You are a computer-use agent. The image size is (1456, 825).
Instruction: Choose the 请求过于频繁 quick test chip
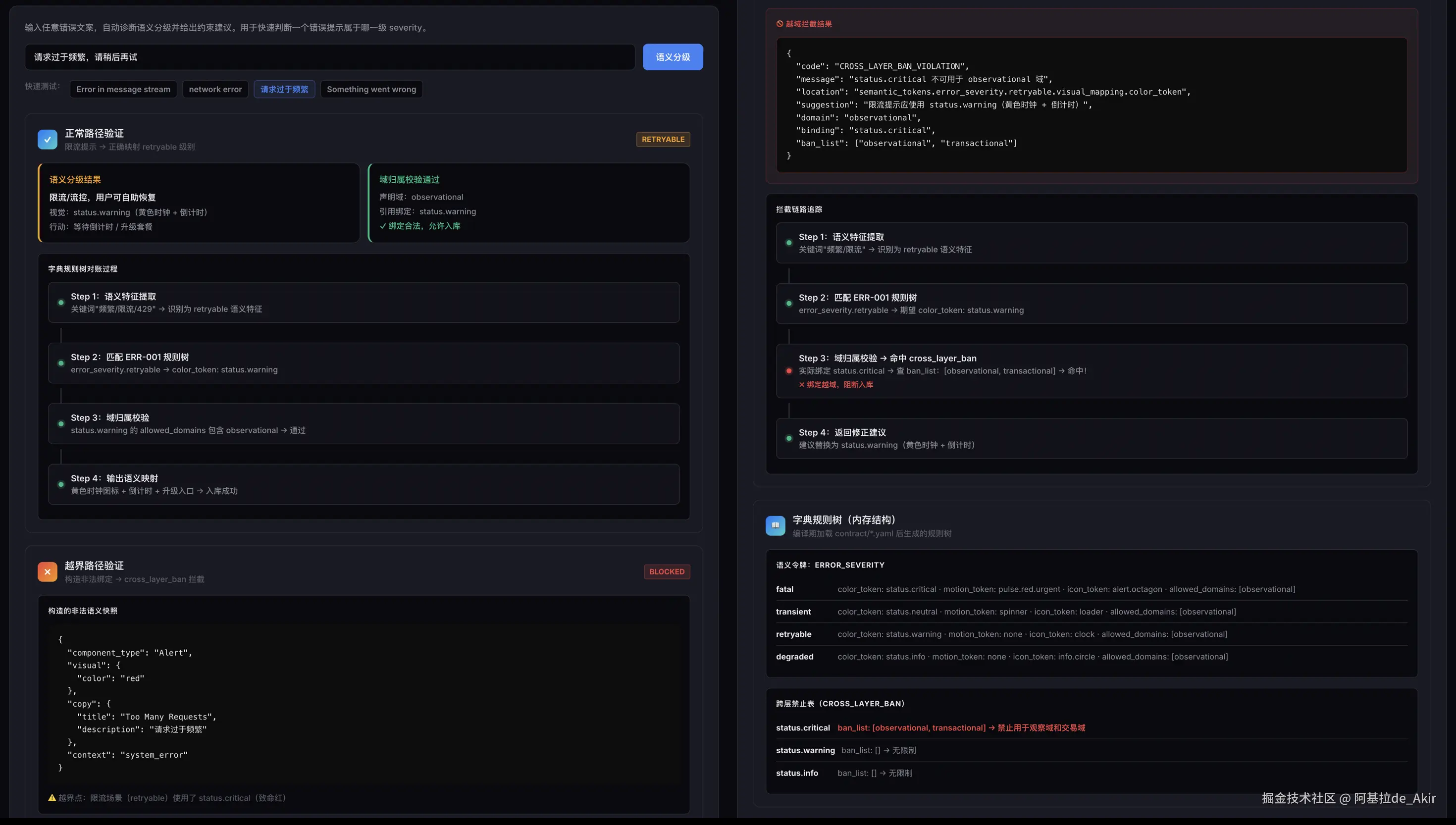pyautogui.click(x=284, y=90)
